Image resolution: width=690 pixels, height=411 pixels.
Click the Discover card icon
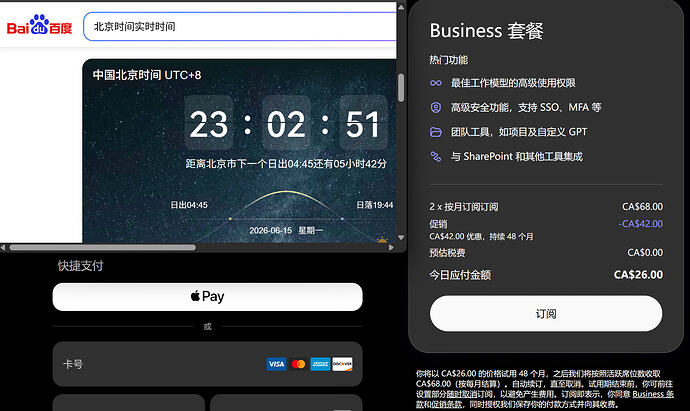pos(342,364)
